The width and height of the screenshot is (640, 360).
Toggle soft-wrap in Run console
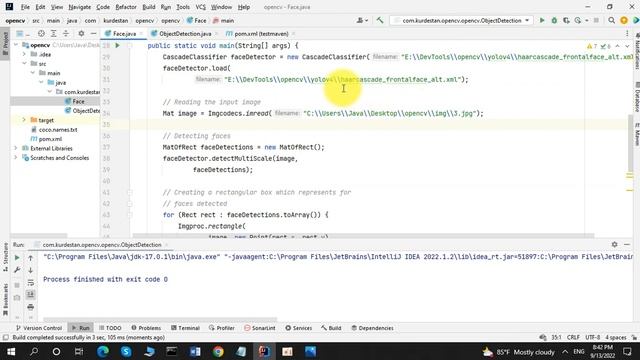coord(31,282)
